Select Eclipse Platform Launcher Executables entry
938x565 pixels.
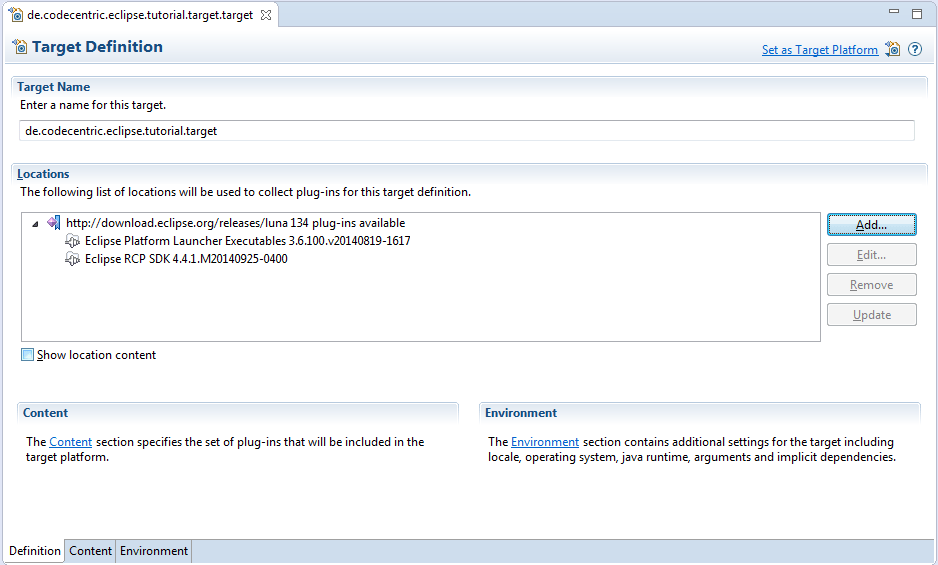(247, 241)
